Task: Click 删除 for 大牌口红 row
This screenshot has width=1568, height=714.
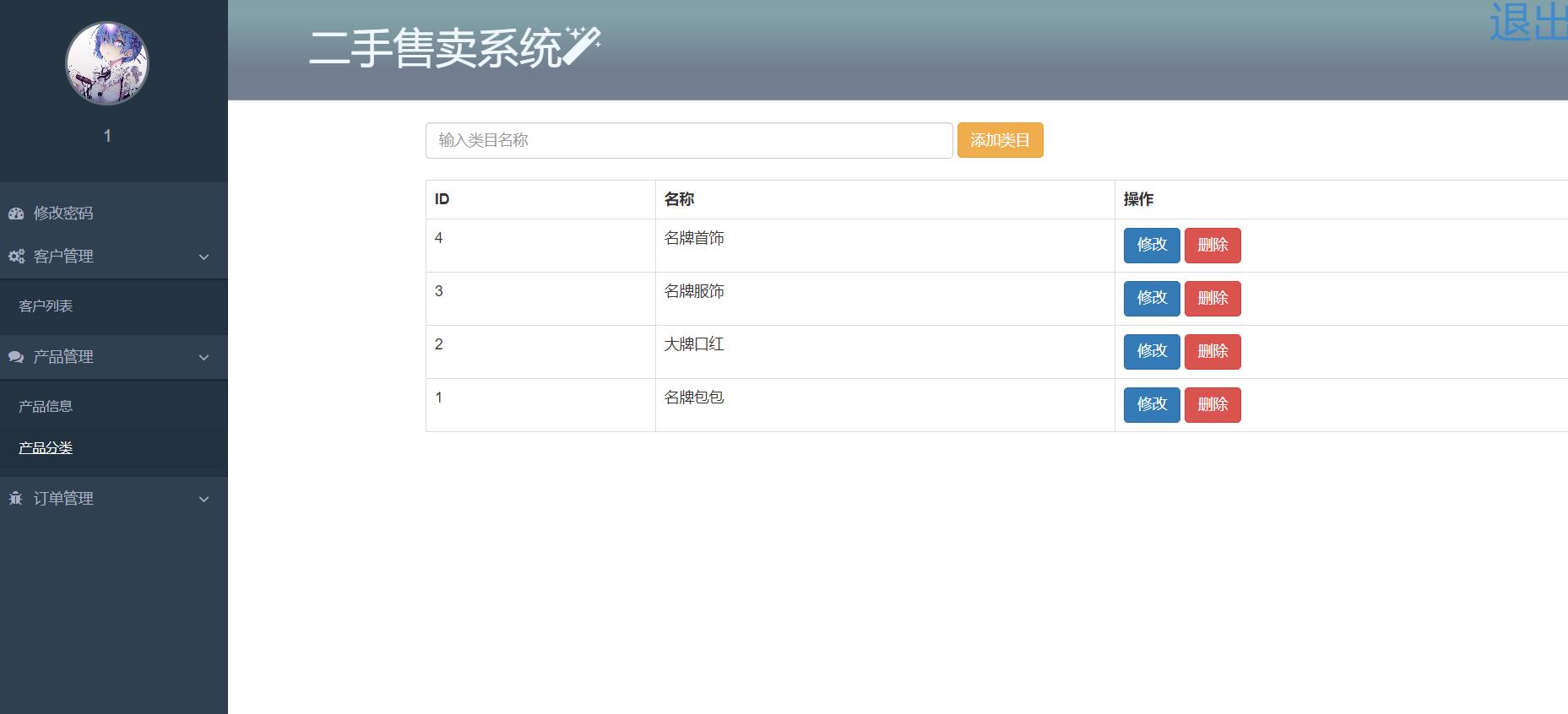Action: click(1213, 352)
